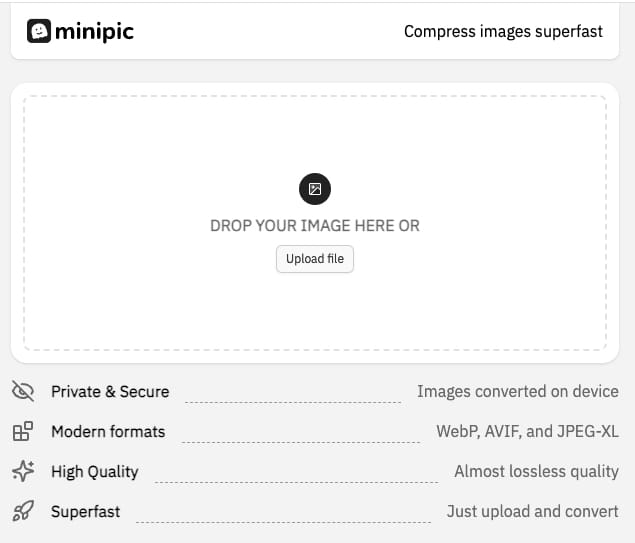This screenshot has height=543, width=635.
Task: Click Almost lossless quality text
Action: pyautogui.click(x=537, y=472)
